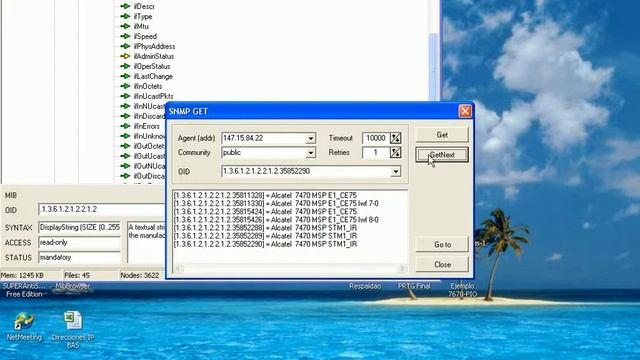Viewport: 640px width, 360px height.
Task: Select ifLastChange node icon
Action: point(125,76)
